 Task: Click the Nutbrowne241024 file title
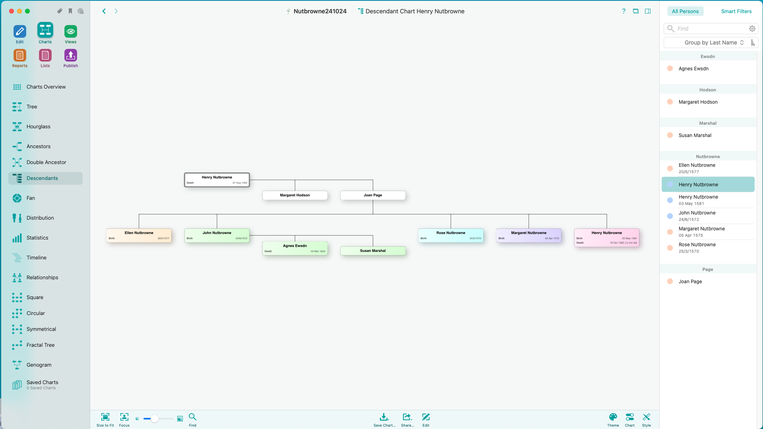(320, 11)
